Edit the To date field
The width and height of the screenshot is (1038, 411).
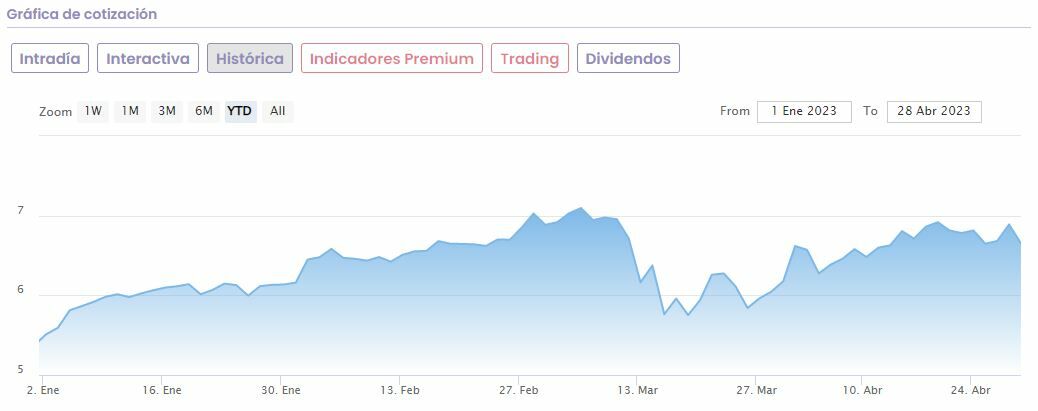click(x=934, y=111)
